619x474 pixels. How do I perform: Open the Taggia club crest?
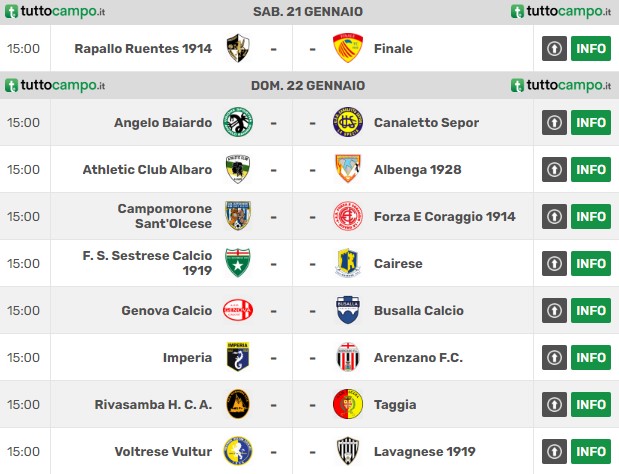(x=347, y=404)
